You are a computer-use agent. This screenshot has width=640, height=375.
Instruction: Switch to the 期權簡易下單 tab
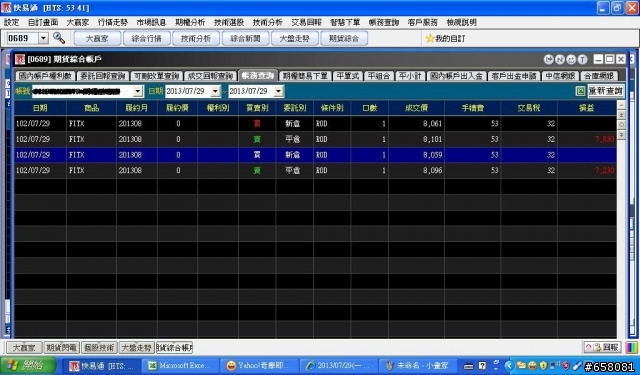point(305,76)
